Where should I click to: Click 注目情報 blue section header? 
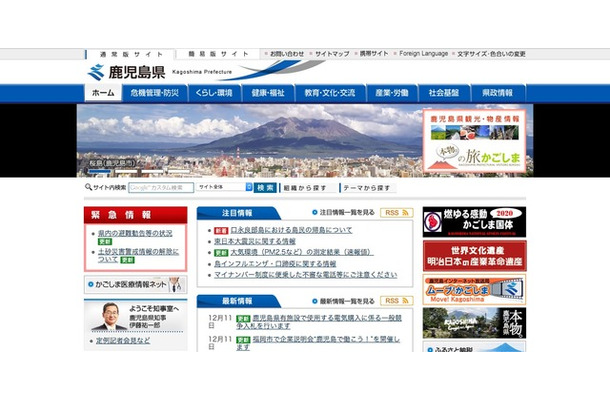pyautogui.click(x=238, y=213)
